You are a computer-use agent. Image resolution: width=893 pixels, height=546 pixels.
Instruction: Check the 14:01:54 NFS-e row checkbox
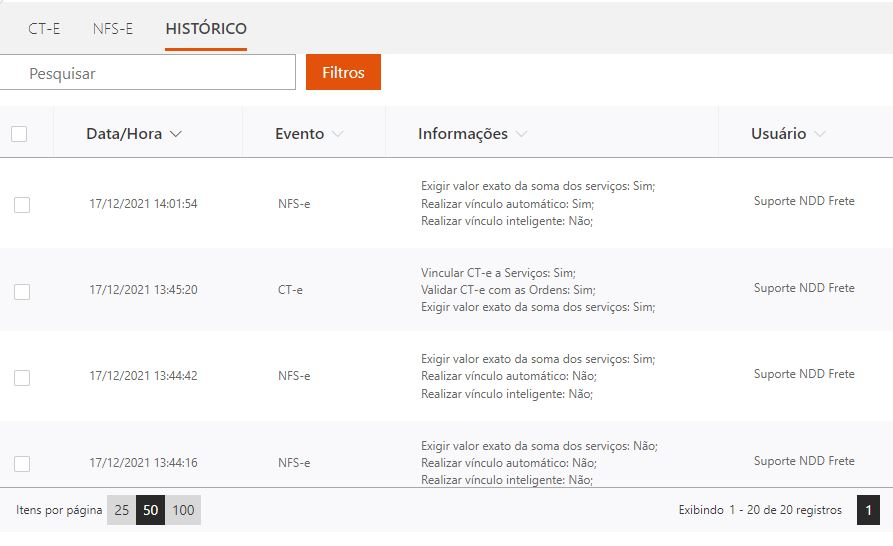coord(22,205)
